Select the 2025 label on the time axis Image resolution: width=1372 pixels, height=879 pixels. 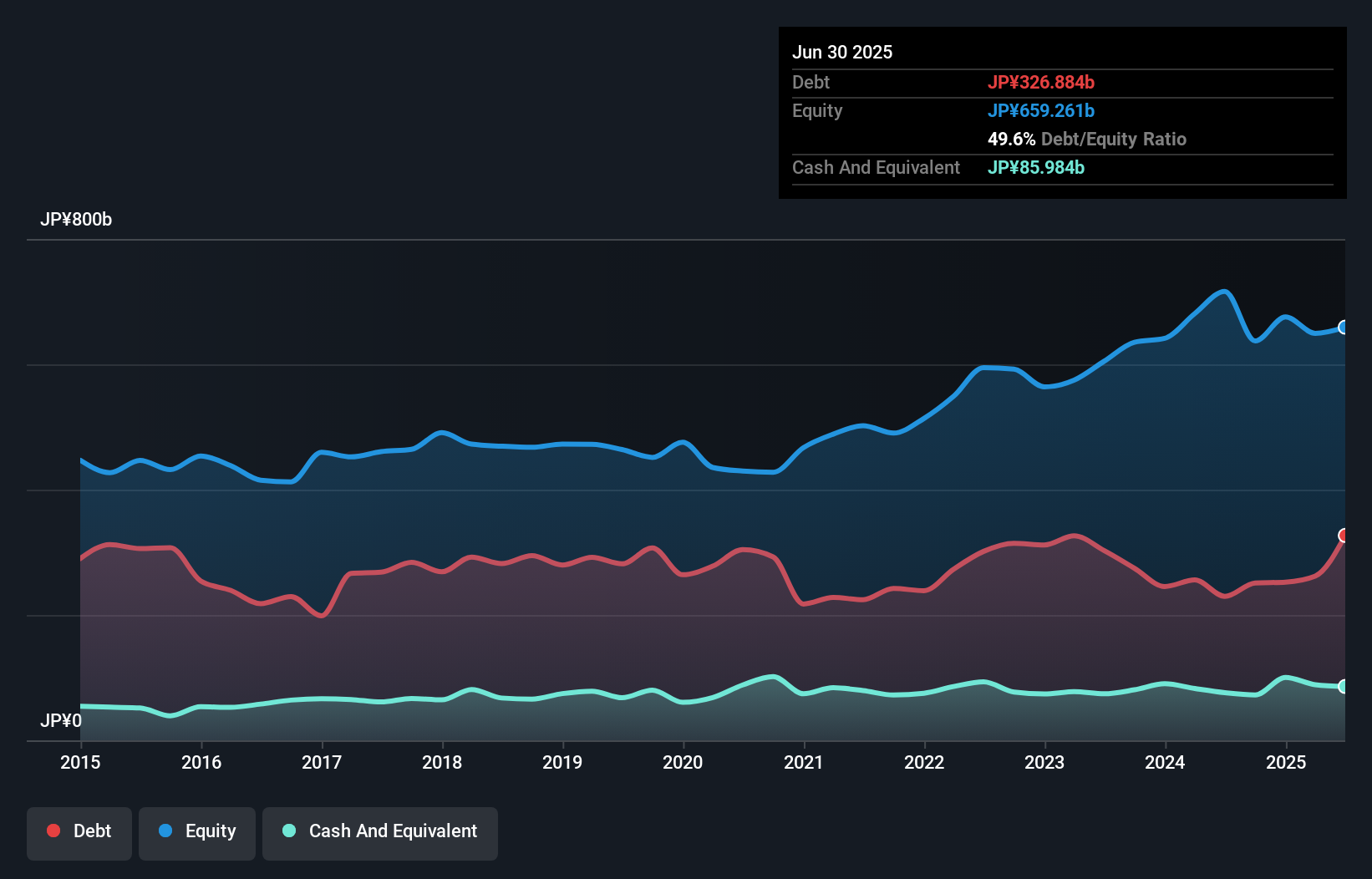tap(1286, 762)
